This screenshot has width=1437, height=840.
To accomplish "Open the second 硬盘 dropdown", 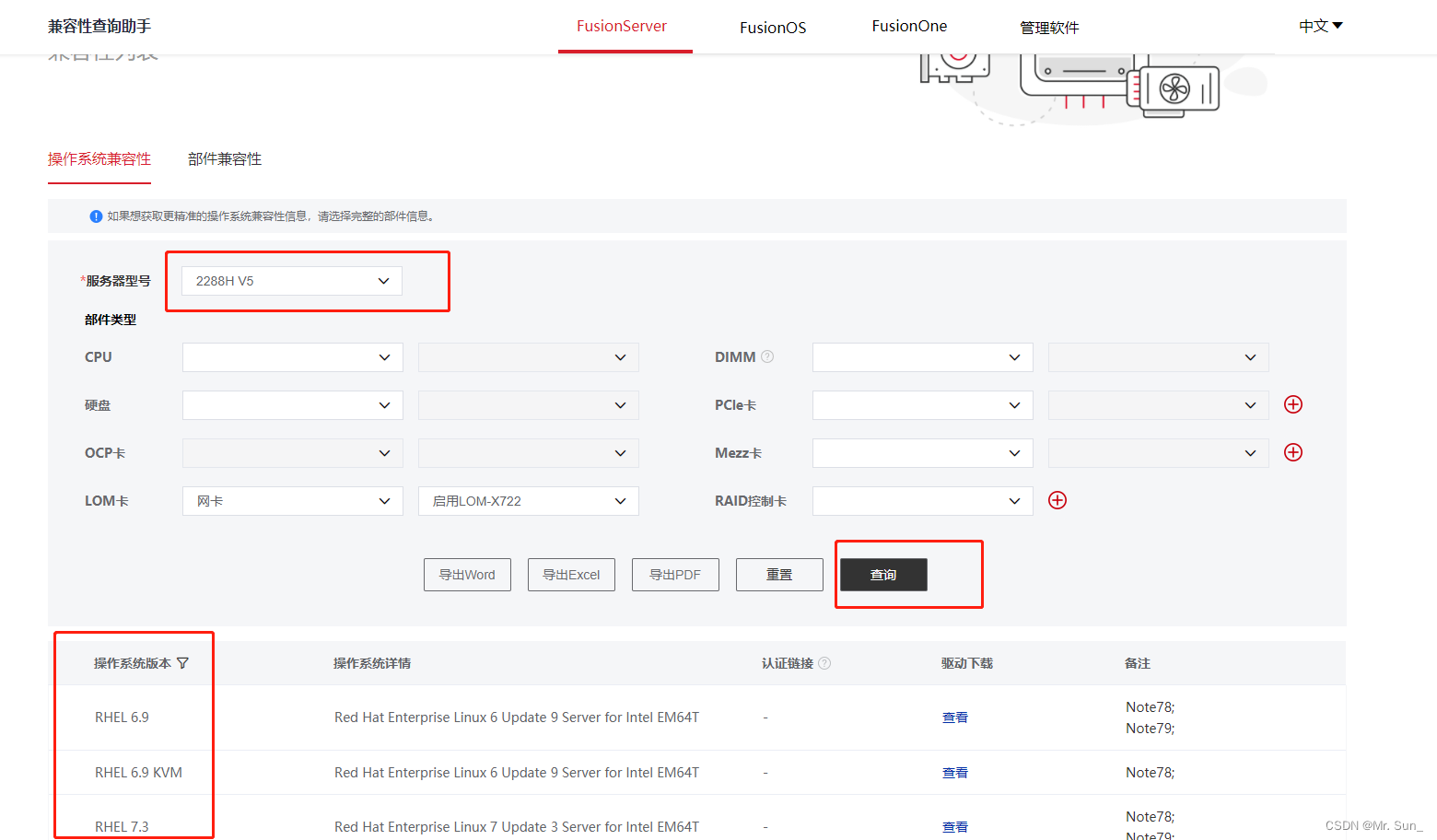I will 529,405.
